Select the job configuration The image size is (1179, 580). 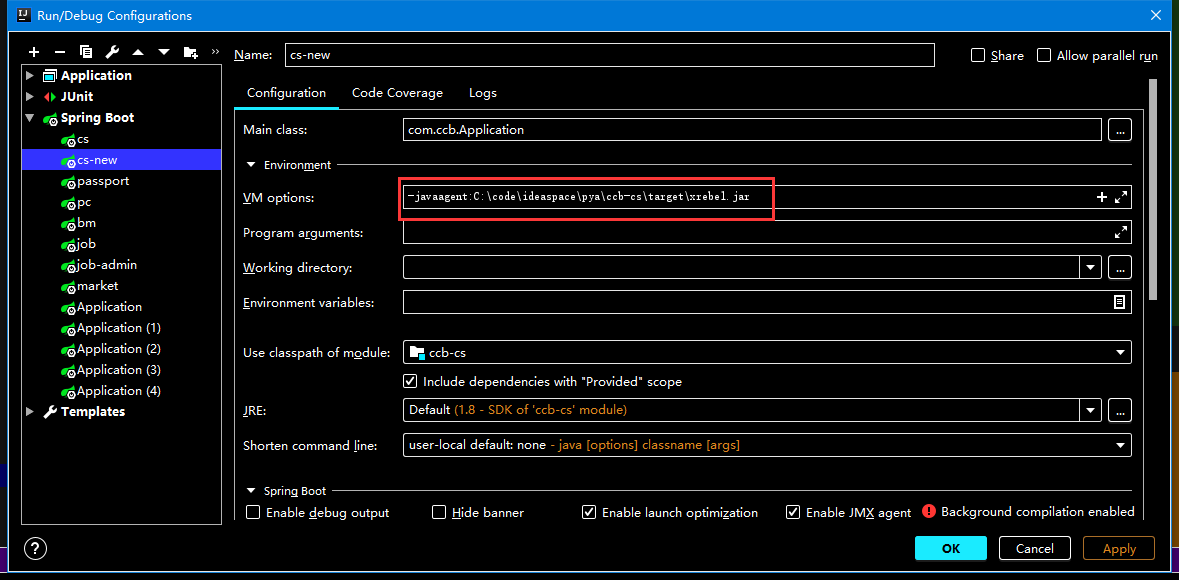pos(86,244)
